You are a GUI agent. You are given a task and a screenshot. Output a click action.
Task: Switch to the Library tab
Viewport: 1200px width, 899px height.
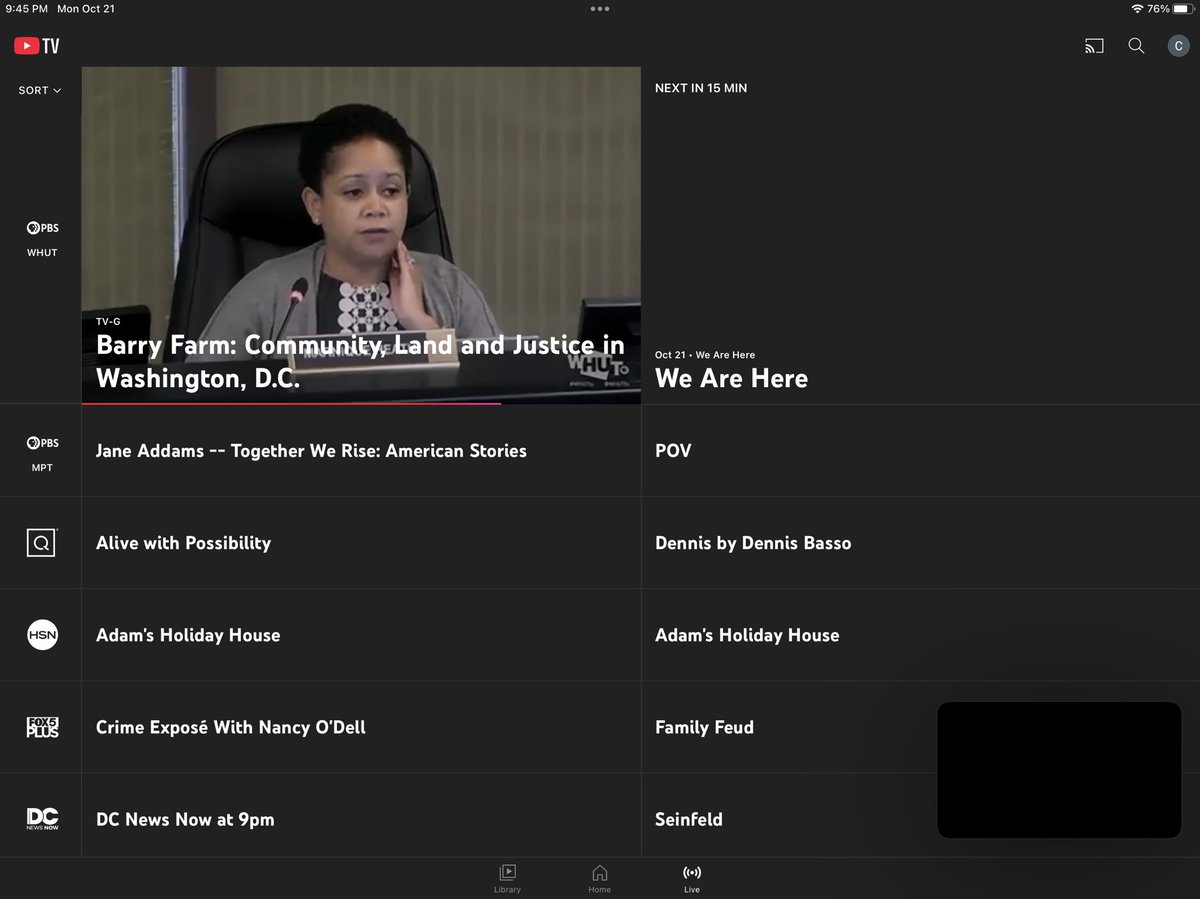(507, 878)
